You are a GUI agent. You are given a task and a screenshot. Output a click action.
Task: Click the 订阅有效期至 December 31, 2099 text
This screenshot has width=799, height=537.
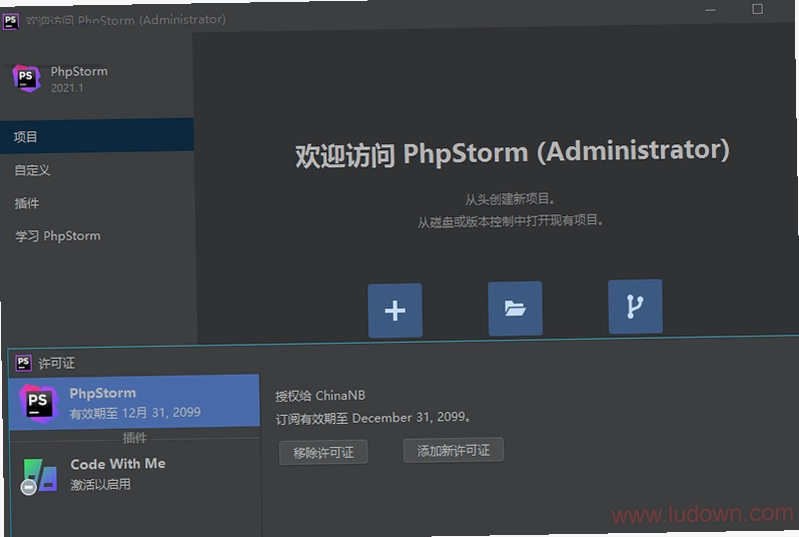(372, 418)
